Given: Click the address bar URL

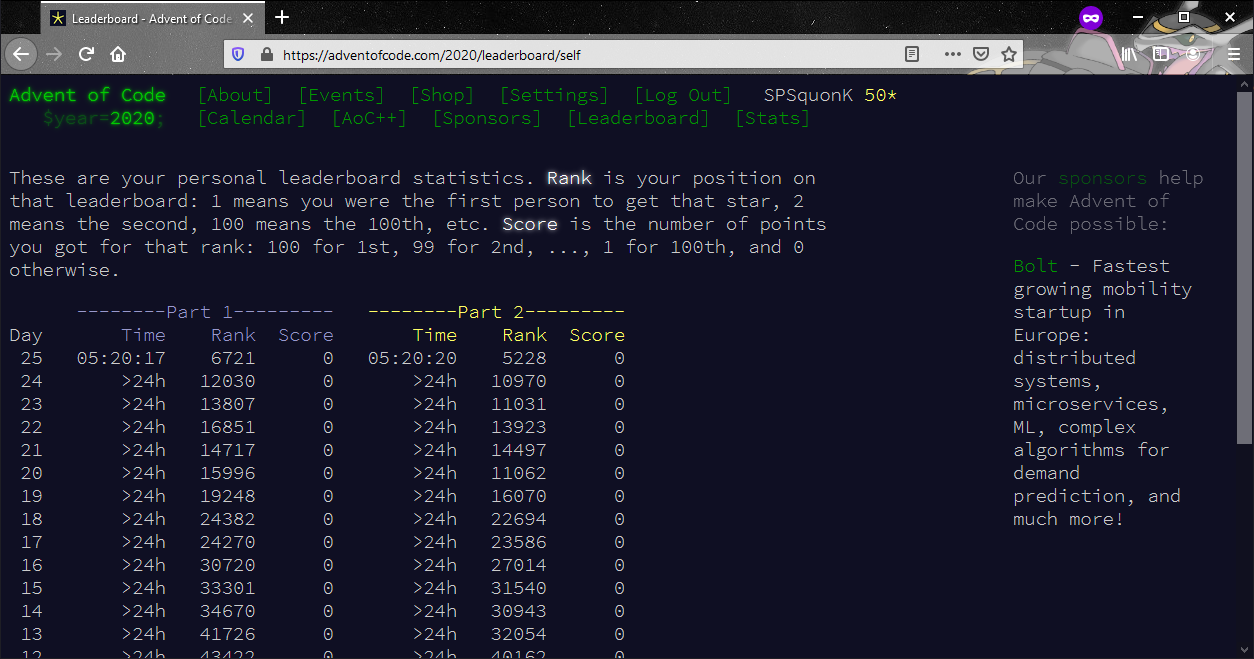Looking at the screenshot, I should (x=432, y=55).
